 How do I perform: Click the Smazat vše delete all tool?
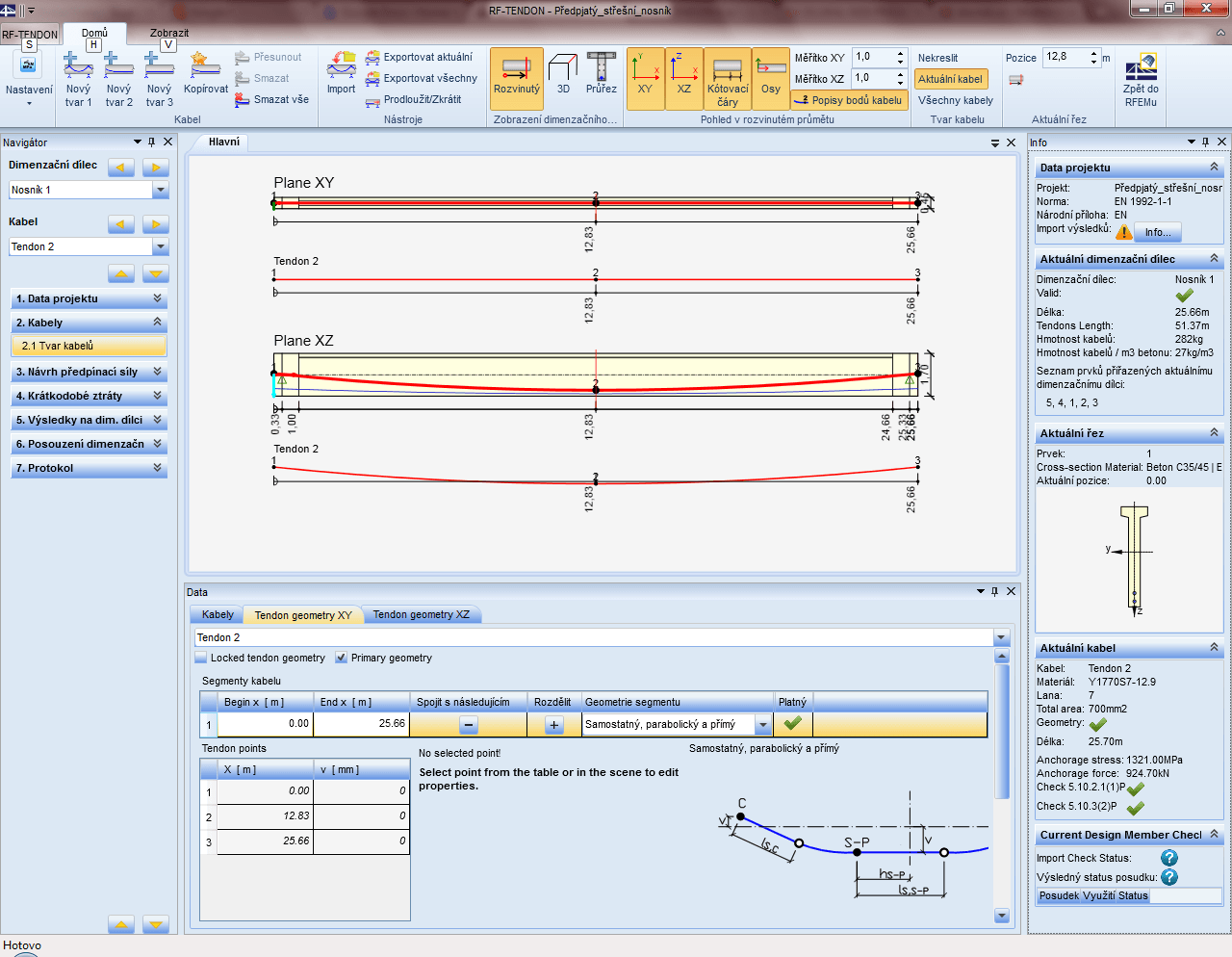pos(272,100)
